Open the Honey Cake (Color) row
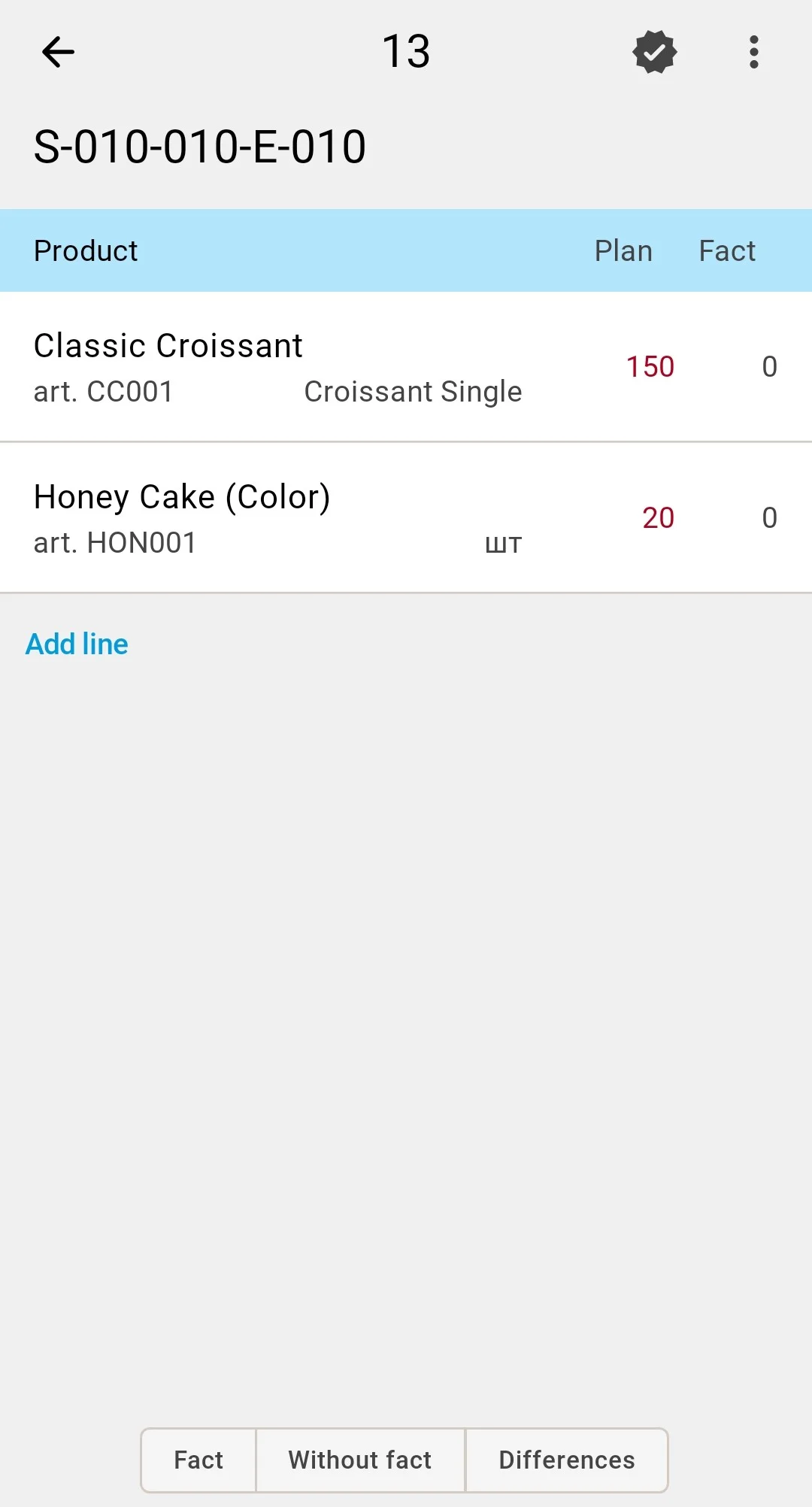 (406, 518)
